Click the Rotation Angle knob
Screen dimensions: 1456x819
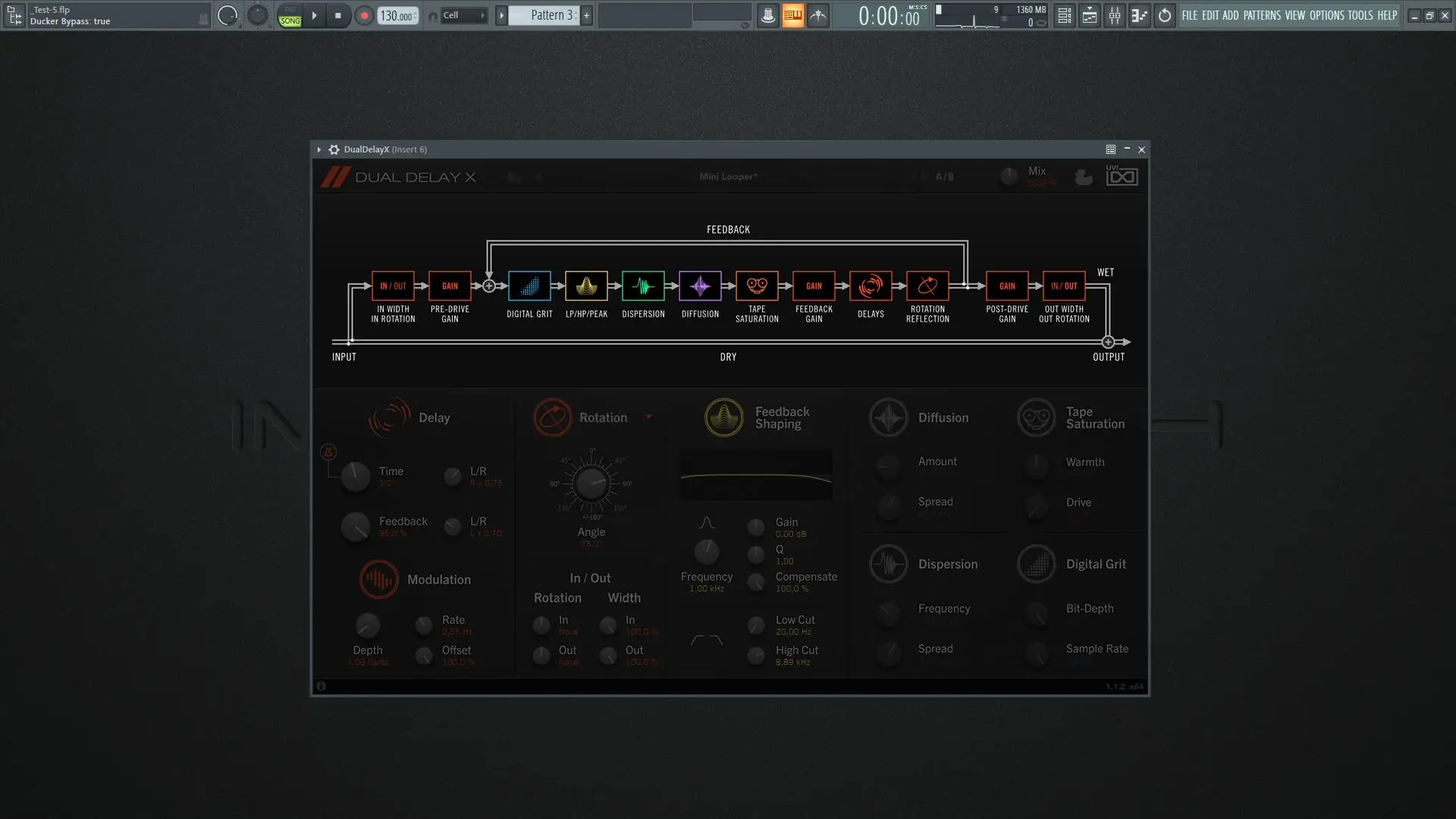point(591,484)
